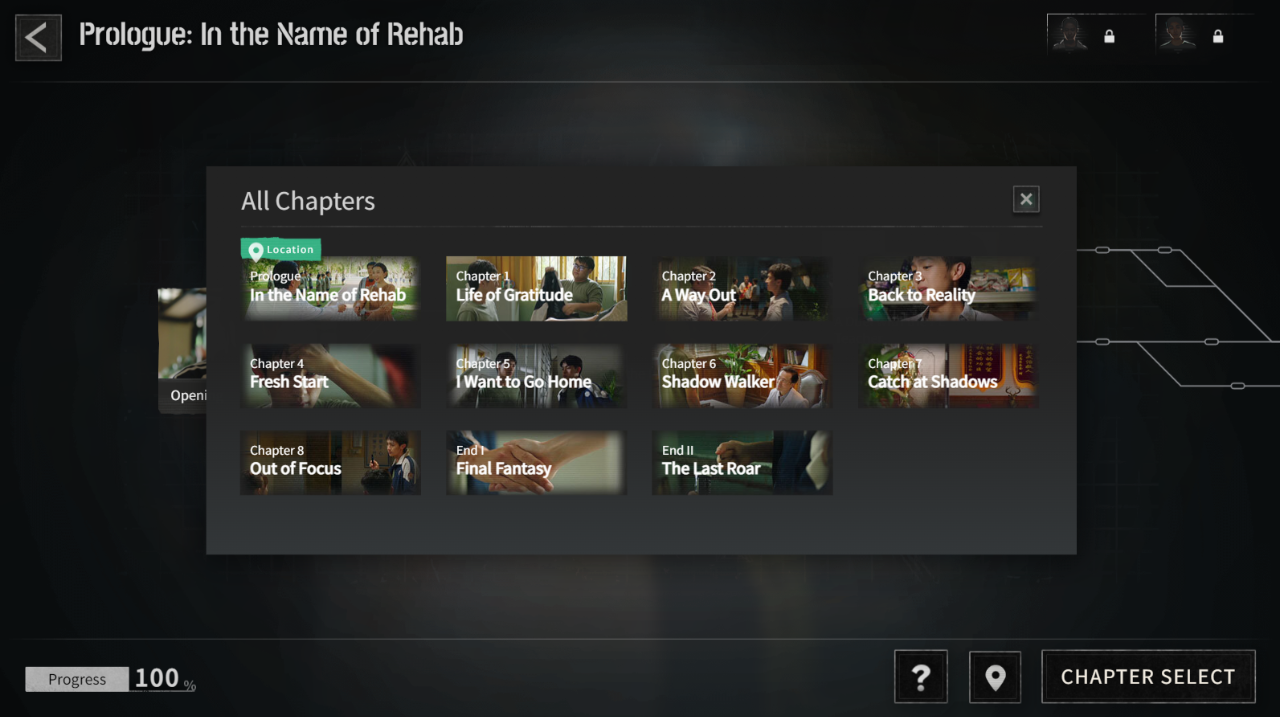The width and height of the screenshot is (1280, 717).
Task: Open Chapter 3 Back to Reality
Action: click(x=948, y=288)
